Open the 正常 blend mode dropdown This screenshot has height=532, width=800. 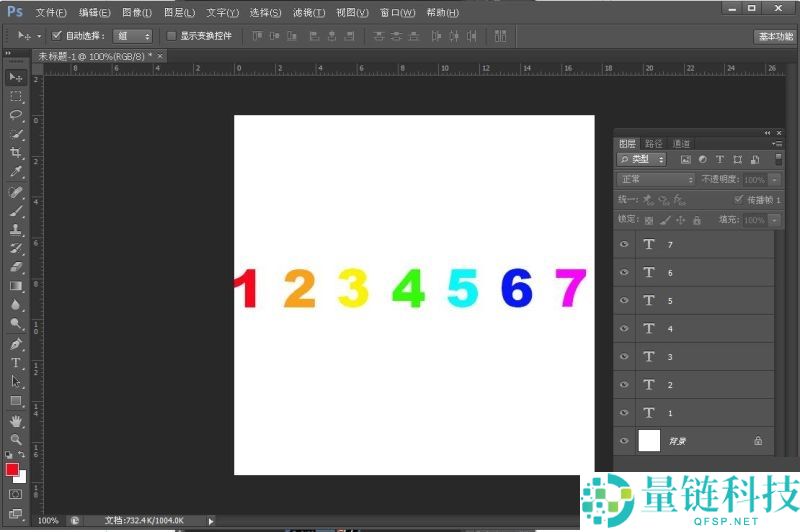pyautogui.click(x=656, y=179)
